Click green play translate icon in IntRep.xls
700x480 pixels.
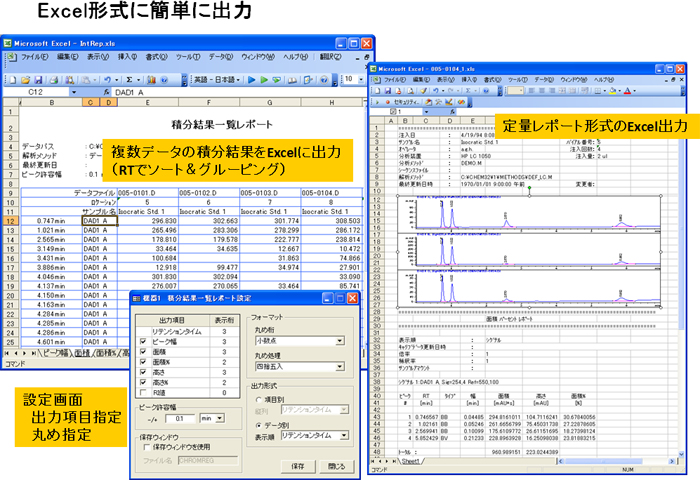264,80
